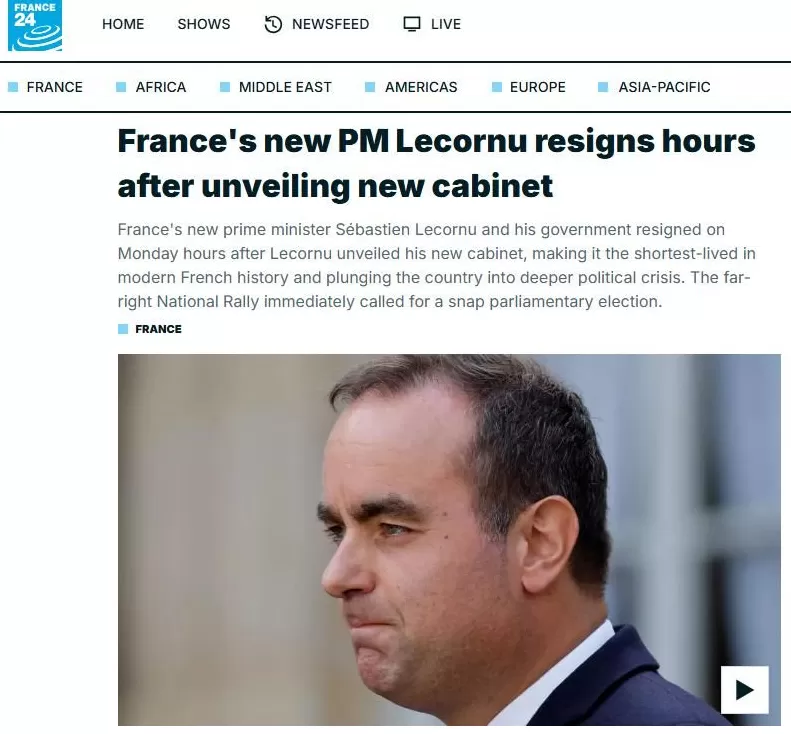Viewport: 791px width, 734px height.
Task: Go to the Home page
Action: [123, 24]
